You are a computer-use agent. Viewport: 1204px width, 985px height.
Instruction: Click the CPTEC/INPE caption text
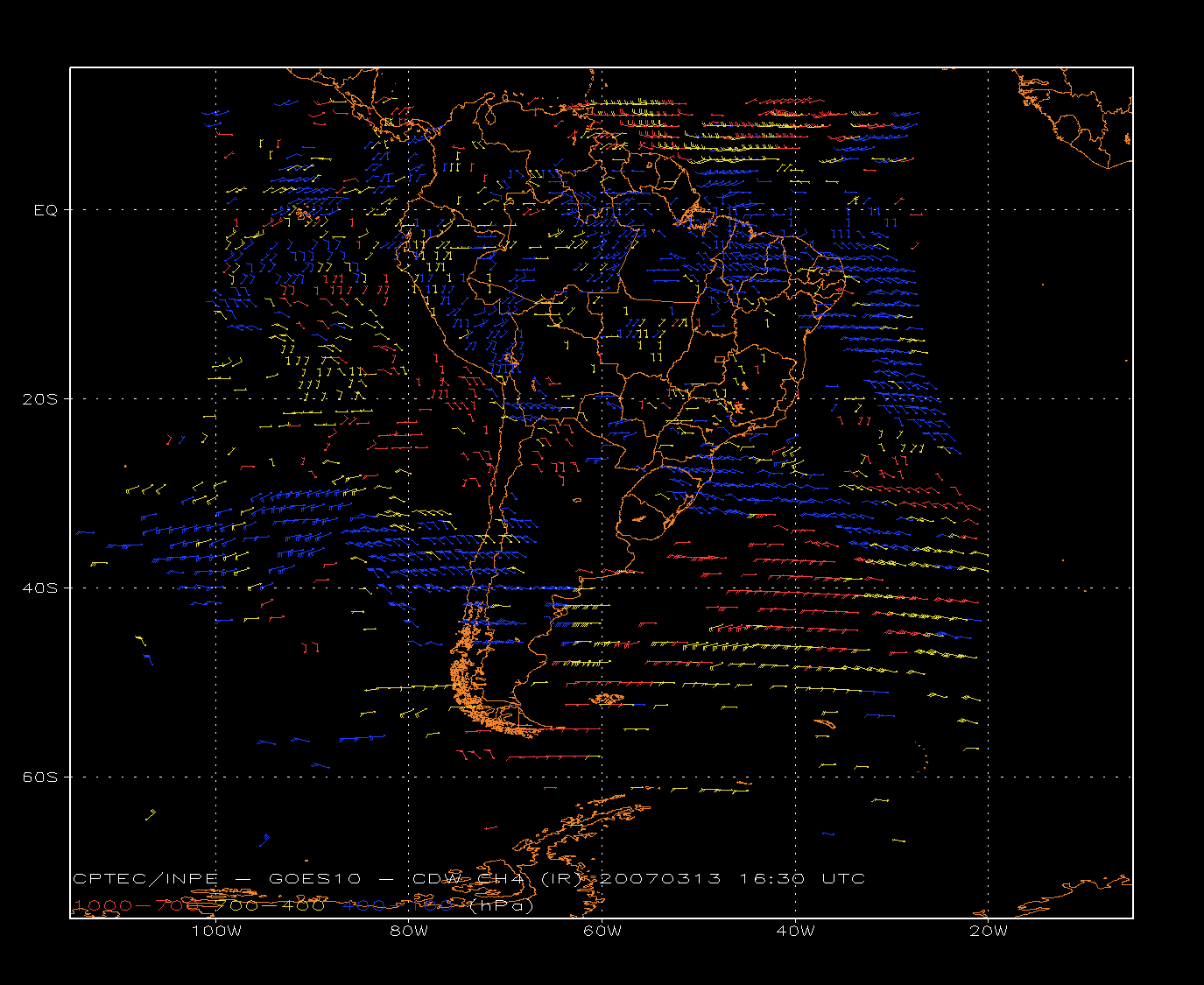tap(147, 878)
